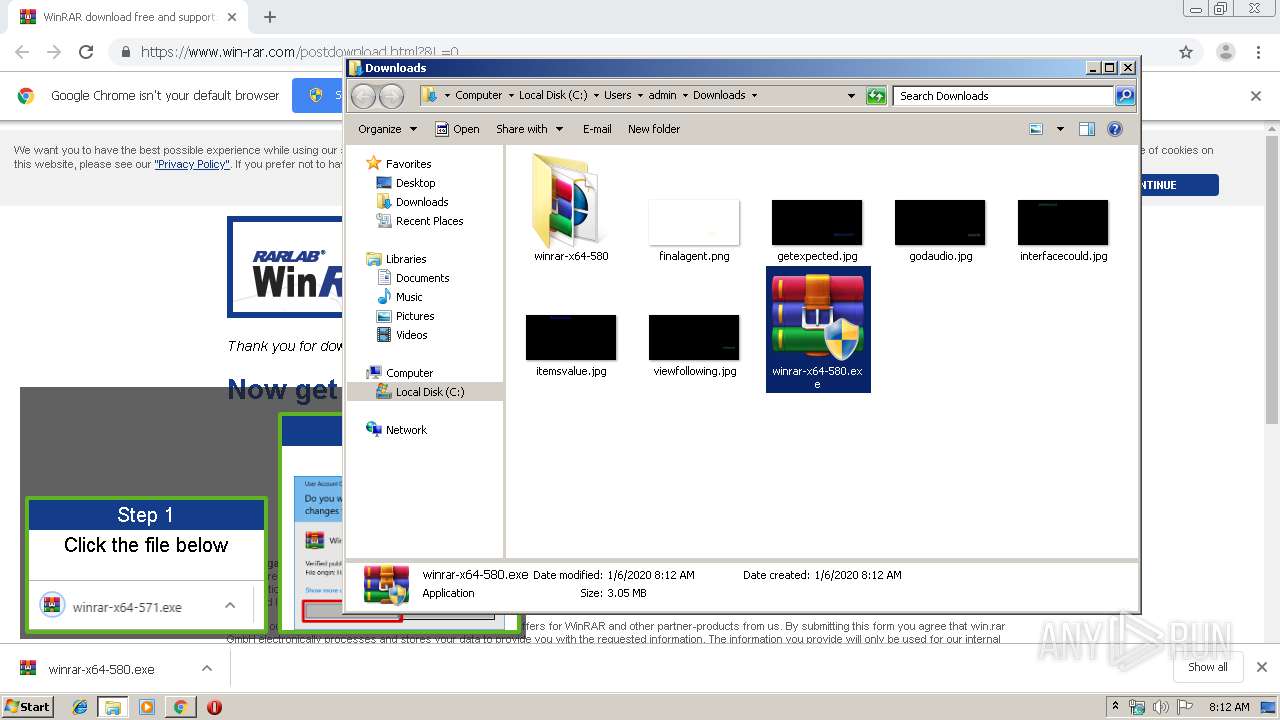
Task: Click the volume icon in system tray
Action: pyautogui.click(x=1160, y=707)
